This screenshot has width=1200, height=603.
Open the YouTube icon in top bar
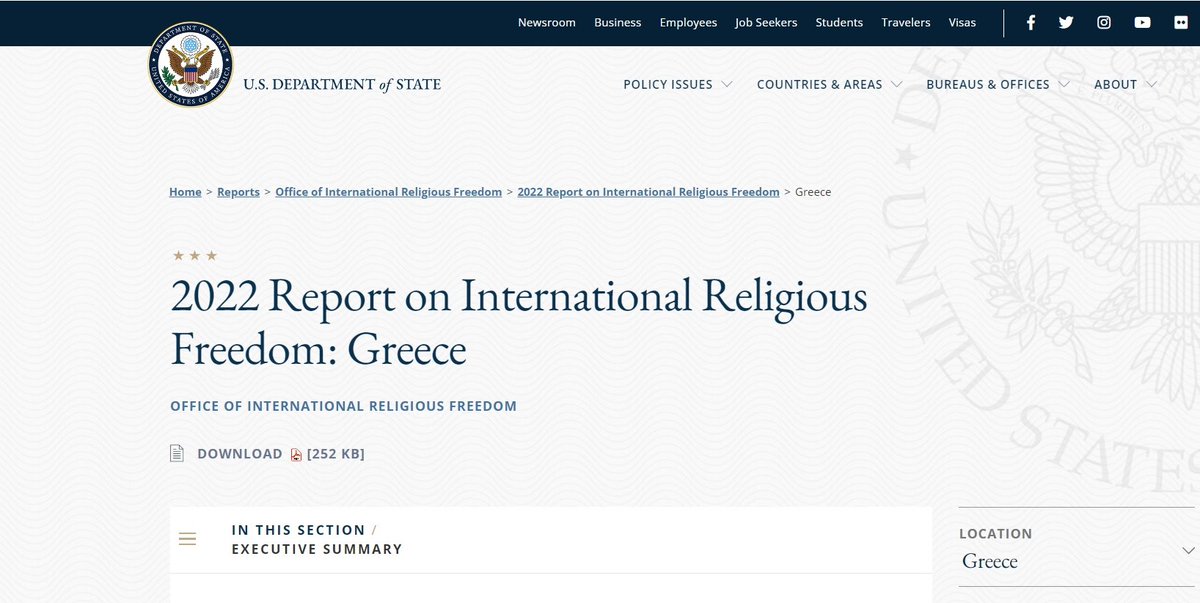coord(1142,22)
